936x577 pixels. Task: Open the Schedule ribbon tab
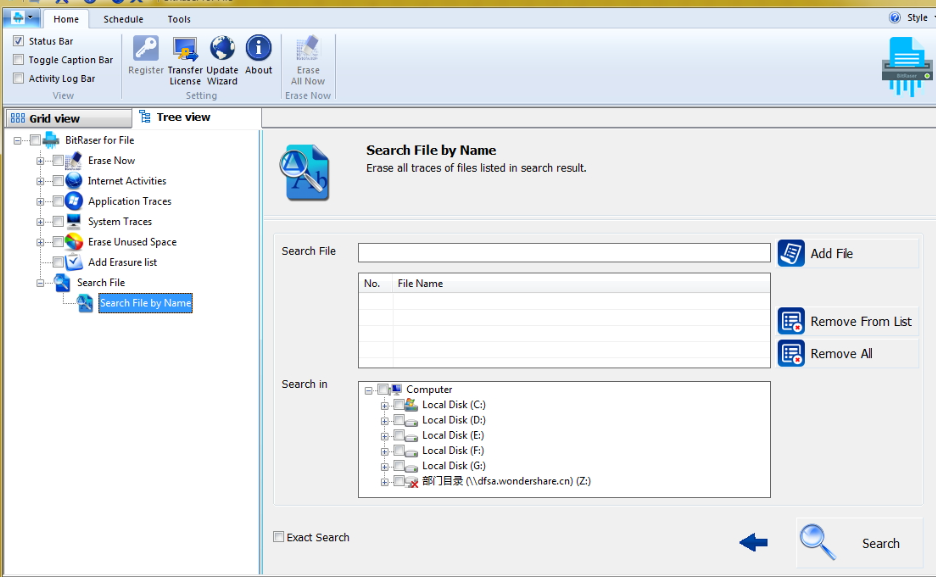[123, 19]
